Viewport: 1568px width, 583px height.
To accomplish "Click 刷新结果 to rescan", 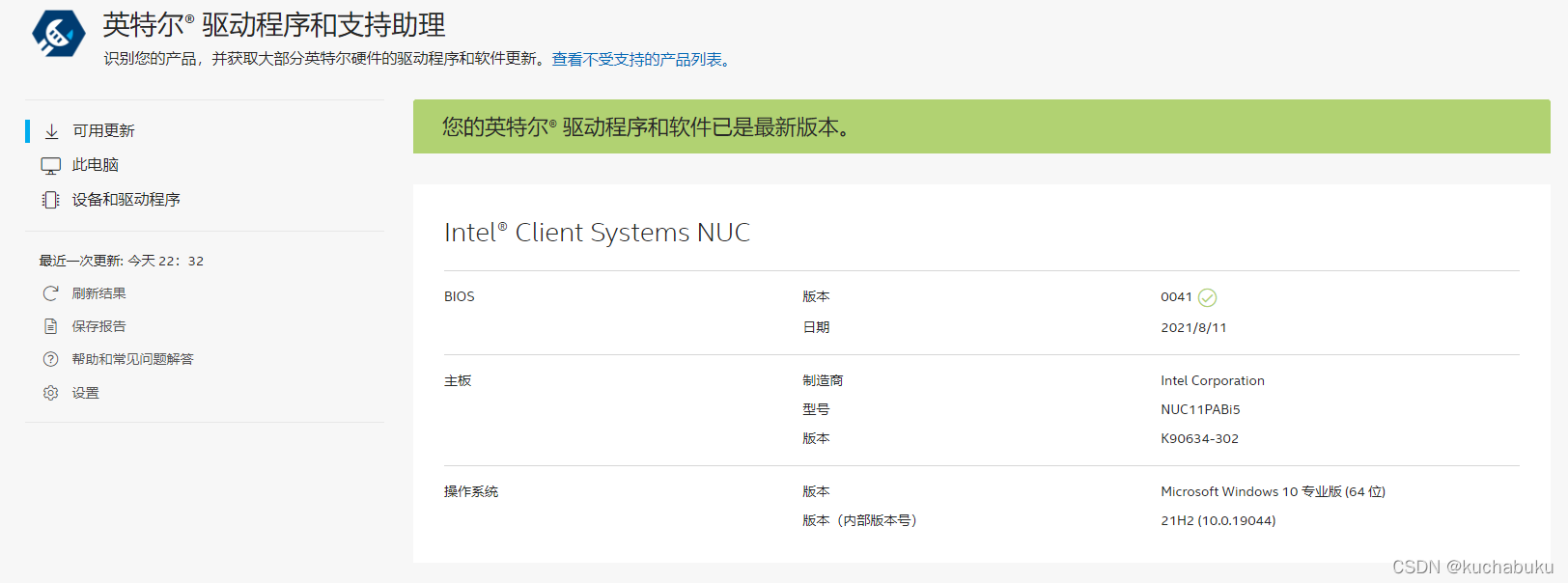I will [98, 293].
